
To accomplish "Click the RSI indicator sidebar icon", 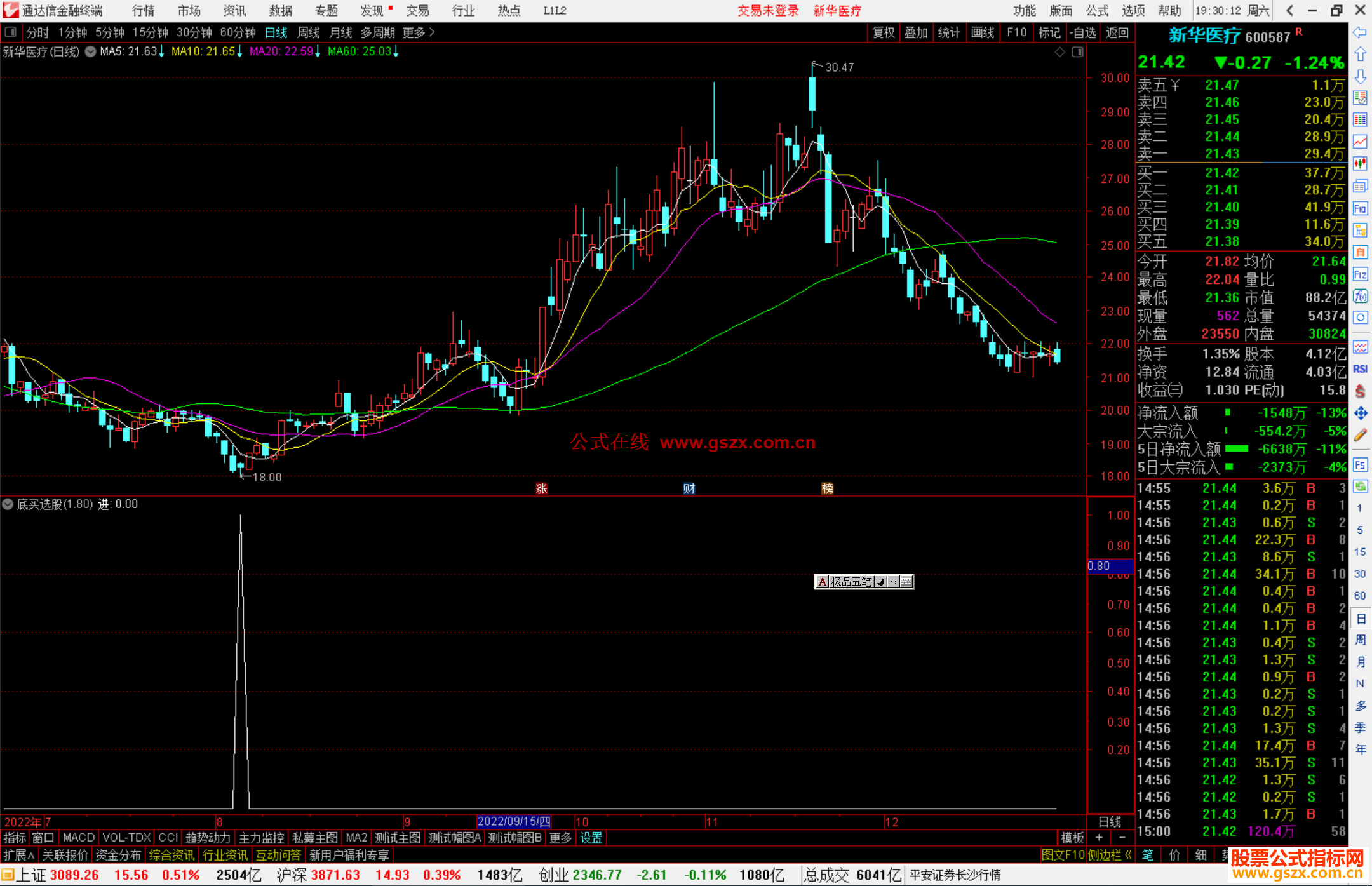I will coord(1360,369).
